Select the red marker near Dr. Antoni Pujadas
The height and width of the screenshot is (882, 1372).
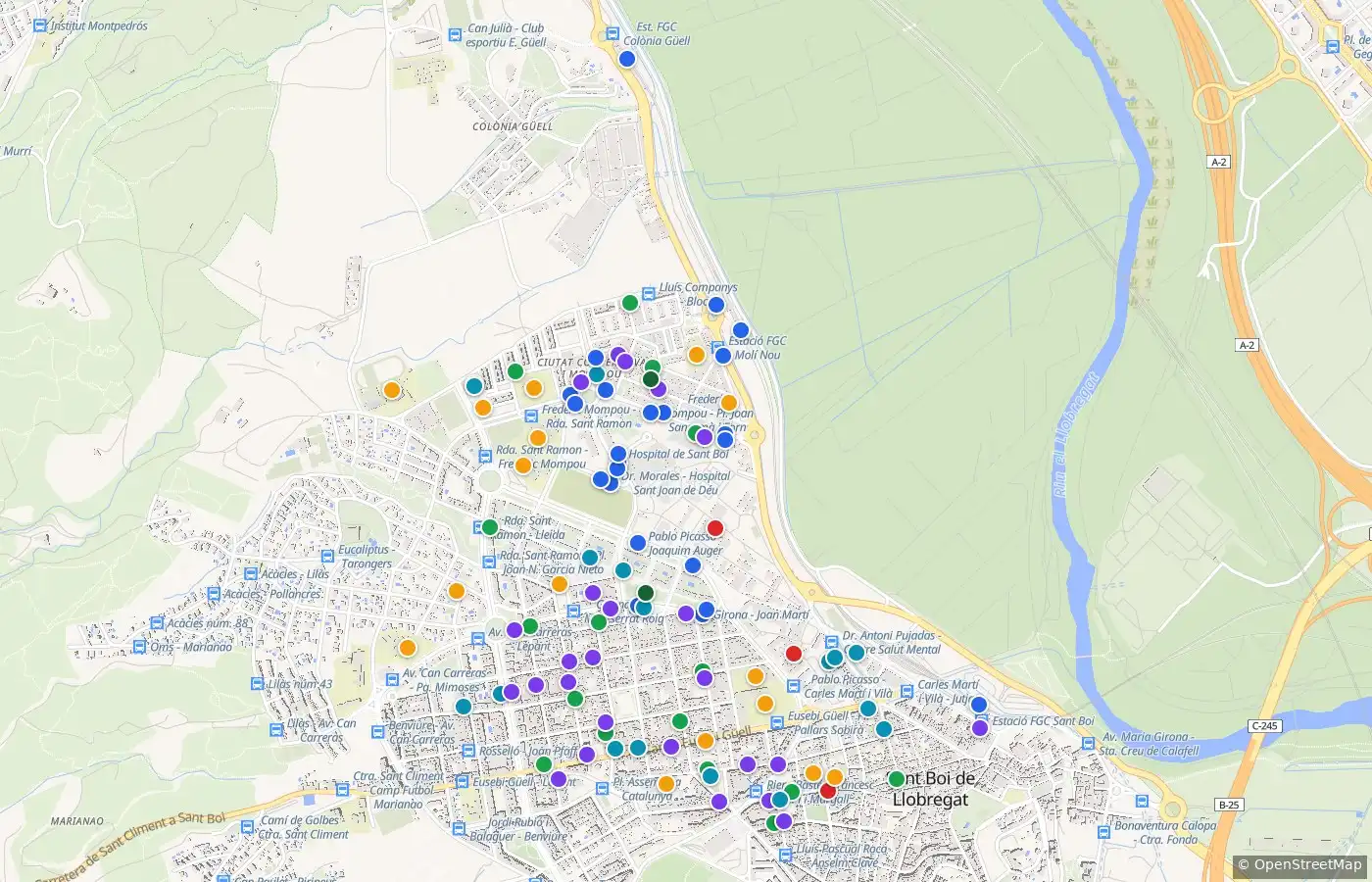point(794,654)
